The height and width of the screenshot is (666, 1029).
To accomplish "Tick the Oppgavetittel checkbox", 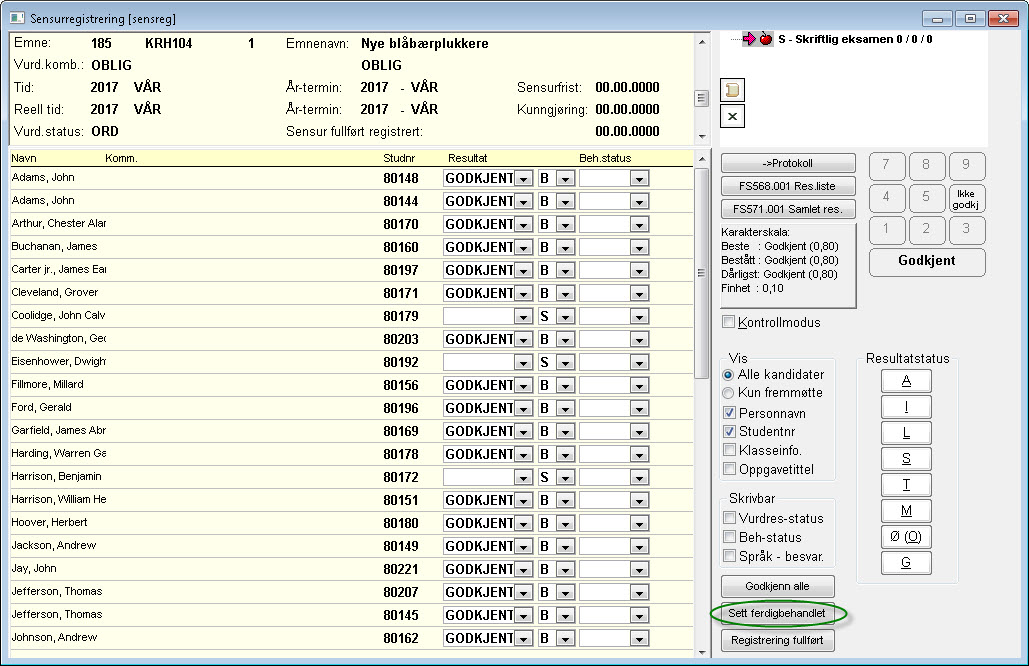I will 729,469.
